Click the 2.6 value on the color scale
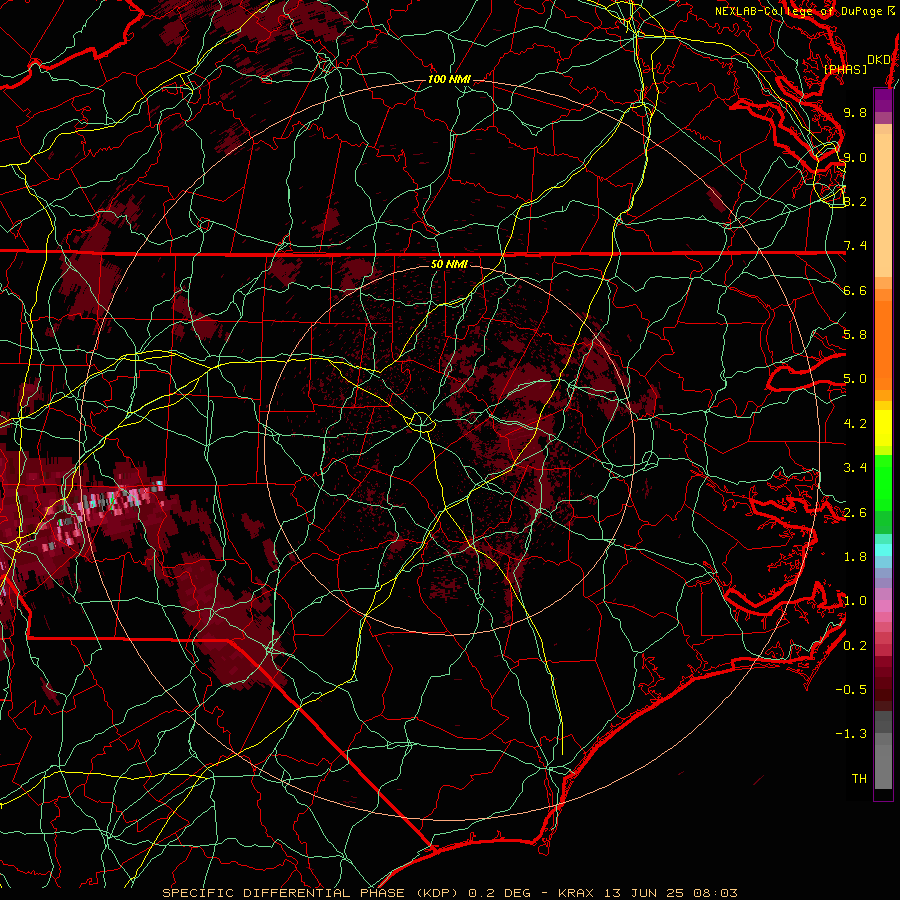The height and width of the screenshot is (900, 900). [x=855, y=513]
